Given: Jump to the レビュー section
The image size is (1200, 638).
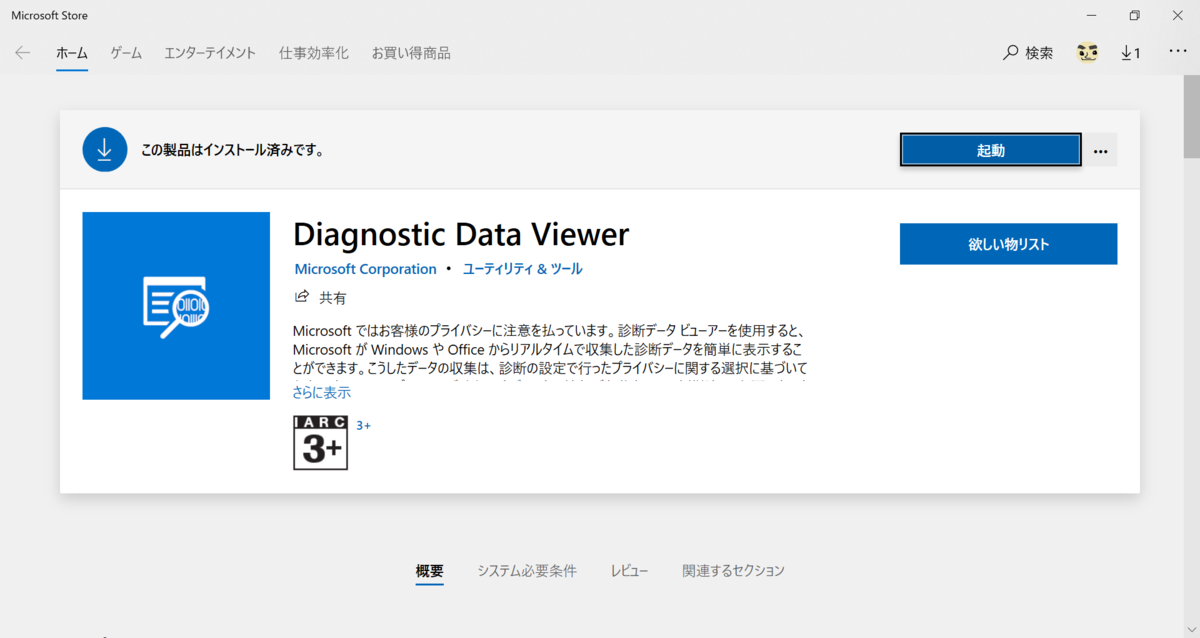Looking at the screenshot, I should point(630,571).
